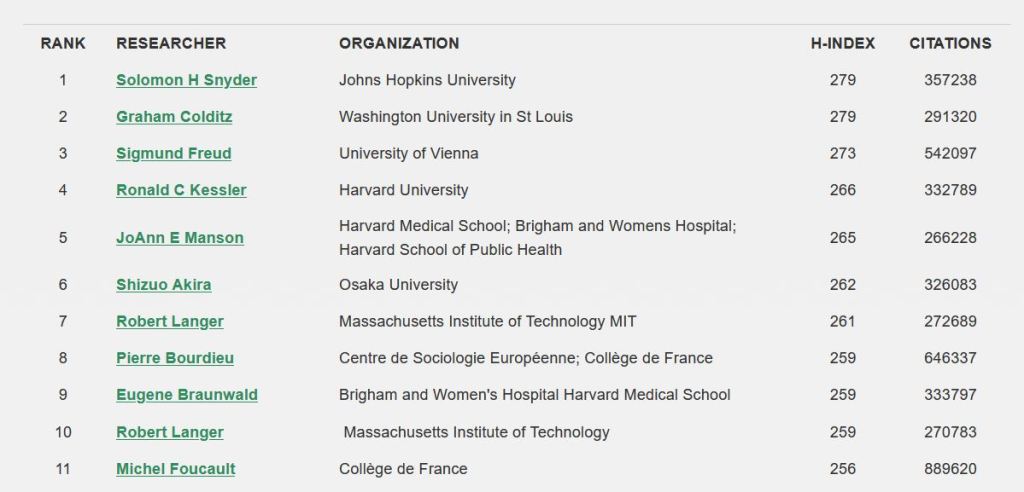Click the Graham Colditz link
The width and height of the screenshot is (1024, 492).
click(x=174, y=117)
